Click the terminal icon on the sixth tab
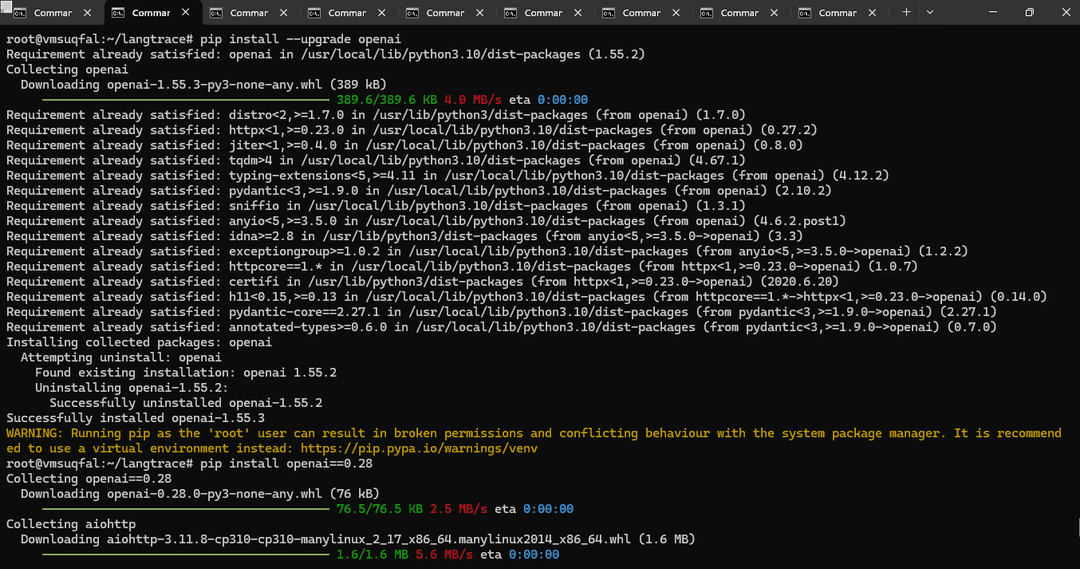This screenshot has width=1080, height=569. [x=510, y=13]
